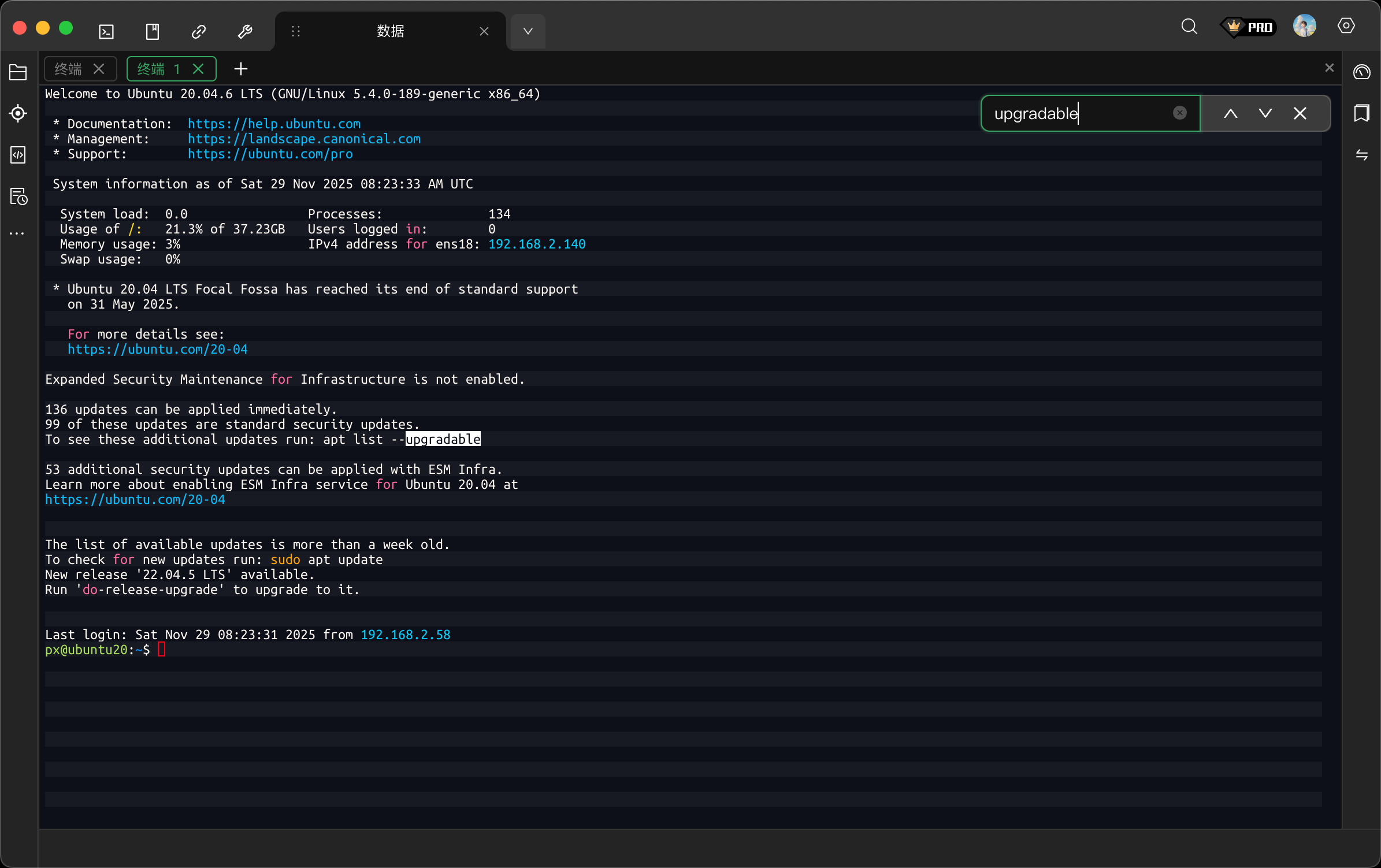Viewport: 1381px width, 868px height.
Task: Open the new terminal icon in the title bar
Action: click(106, 31)
